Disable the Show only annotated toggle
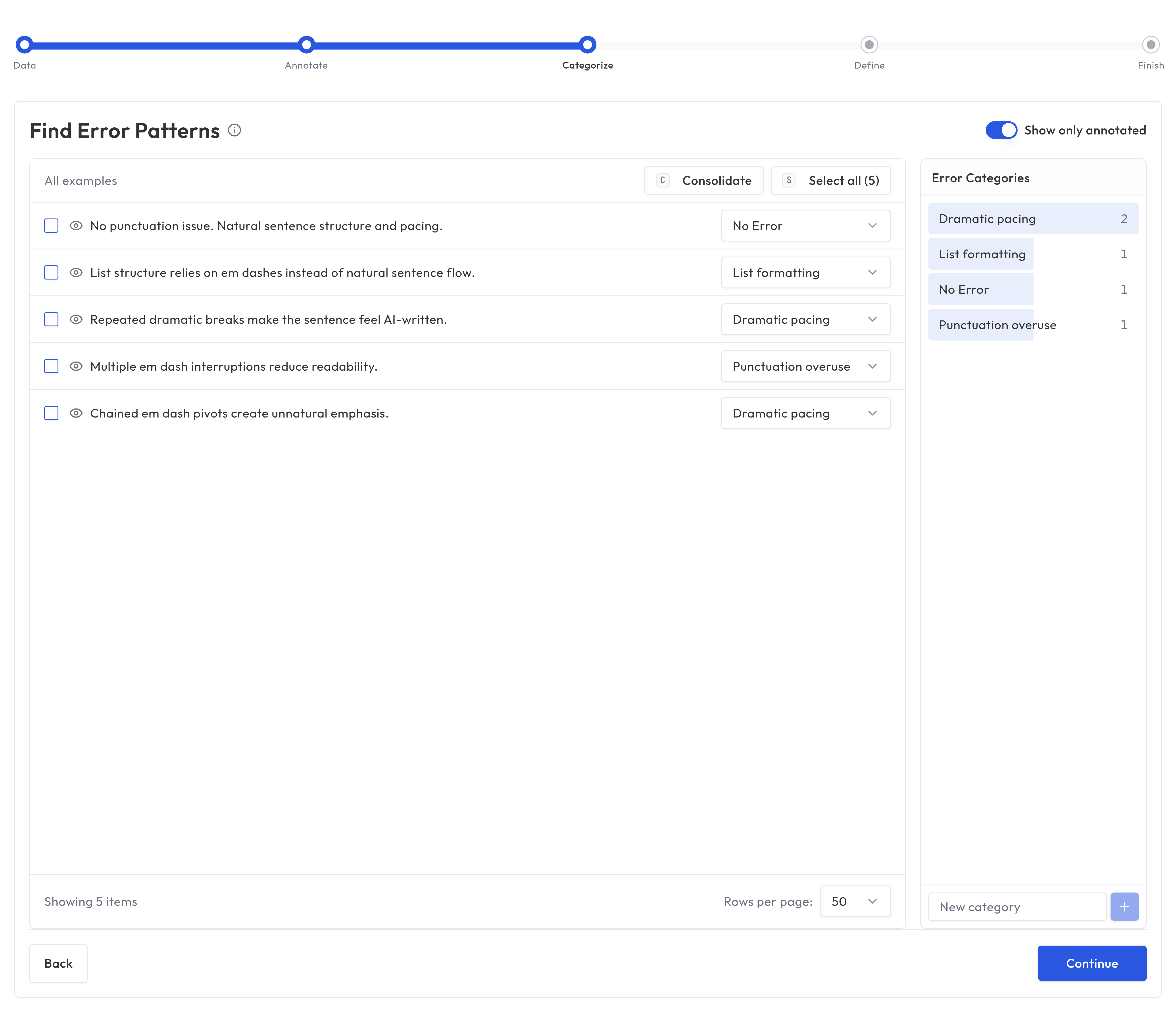Screen dimensions: 1176x1019 tap(1001, 130)
